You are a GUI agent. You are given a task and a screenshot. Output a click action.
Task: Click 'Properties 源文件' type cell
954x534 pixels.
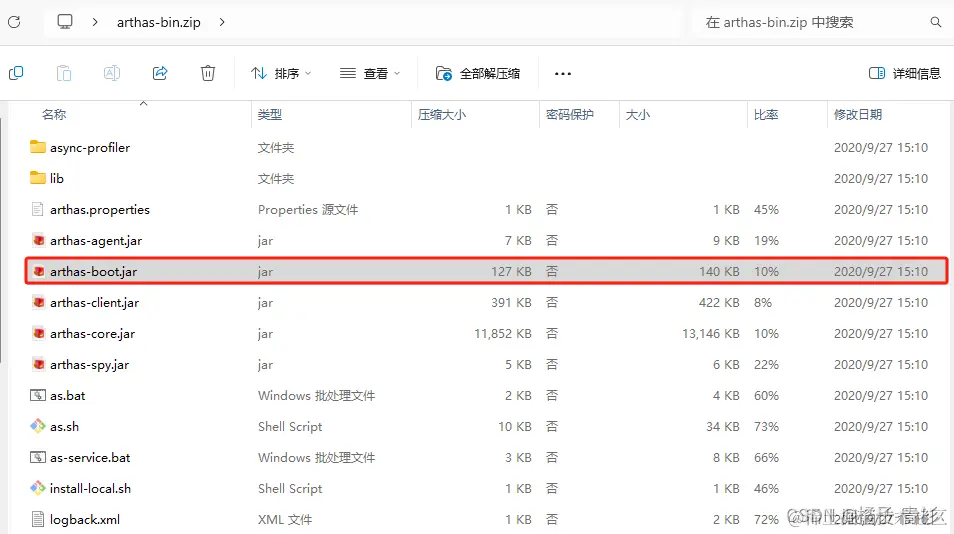[308, 210]
